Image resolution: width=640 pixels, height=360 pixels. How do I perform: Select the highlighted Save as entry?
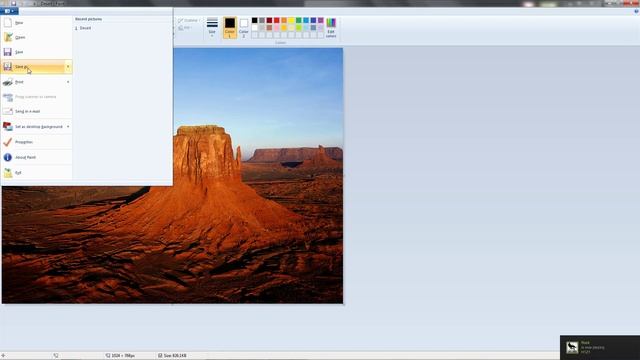(33, 67)
